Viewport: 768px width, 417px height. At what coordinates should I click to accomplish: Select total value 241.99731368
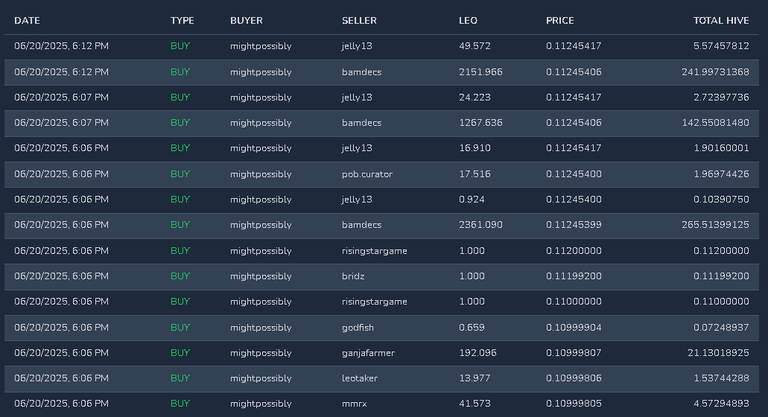click(715, 72)
